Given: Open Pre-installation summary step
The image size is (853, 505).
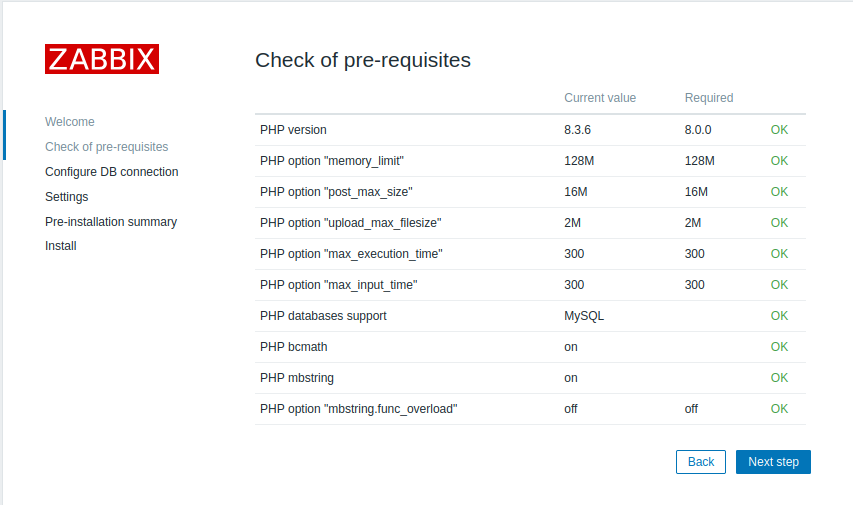Looking at the screenshot, I should [x=111, y=222].
